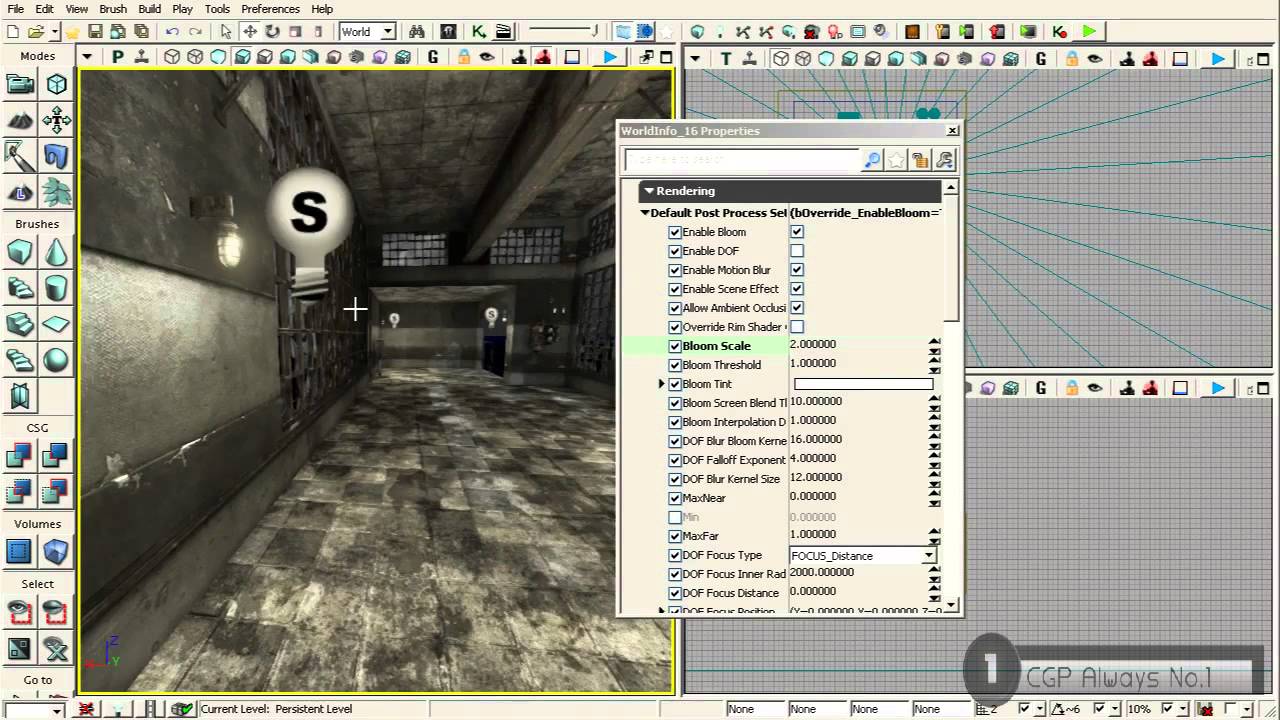The image size is (1280, 720).
Task: Switch right viewport to Top view (T)
Action: 726,59
